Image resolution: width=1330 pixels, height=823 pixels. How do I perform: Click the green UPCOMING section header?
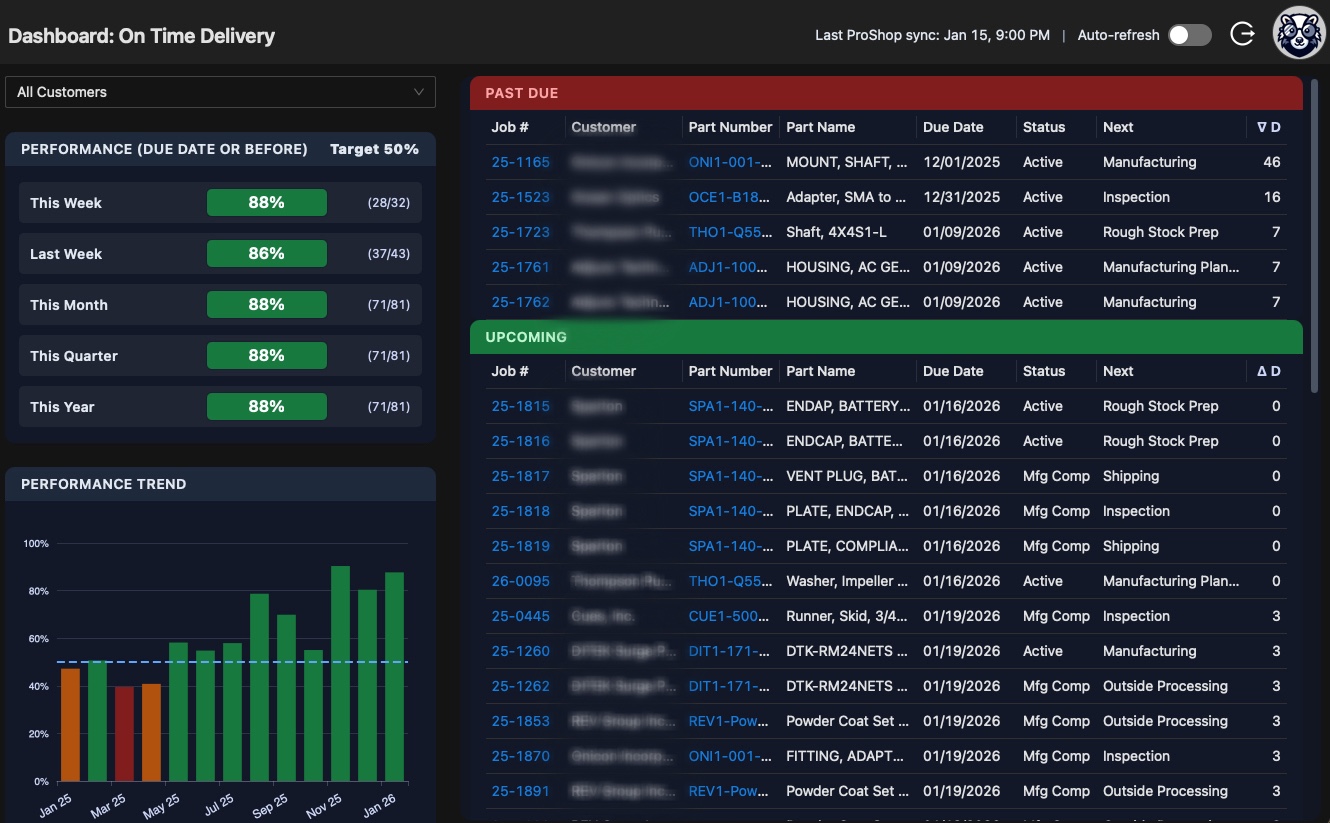tap(886, 337)
